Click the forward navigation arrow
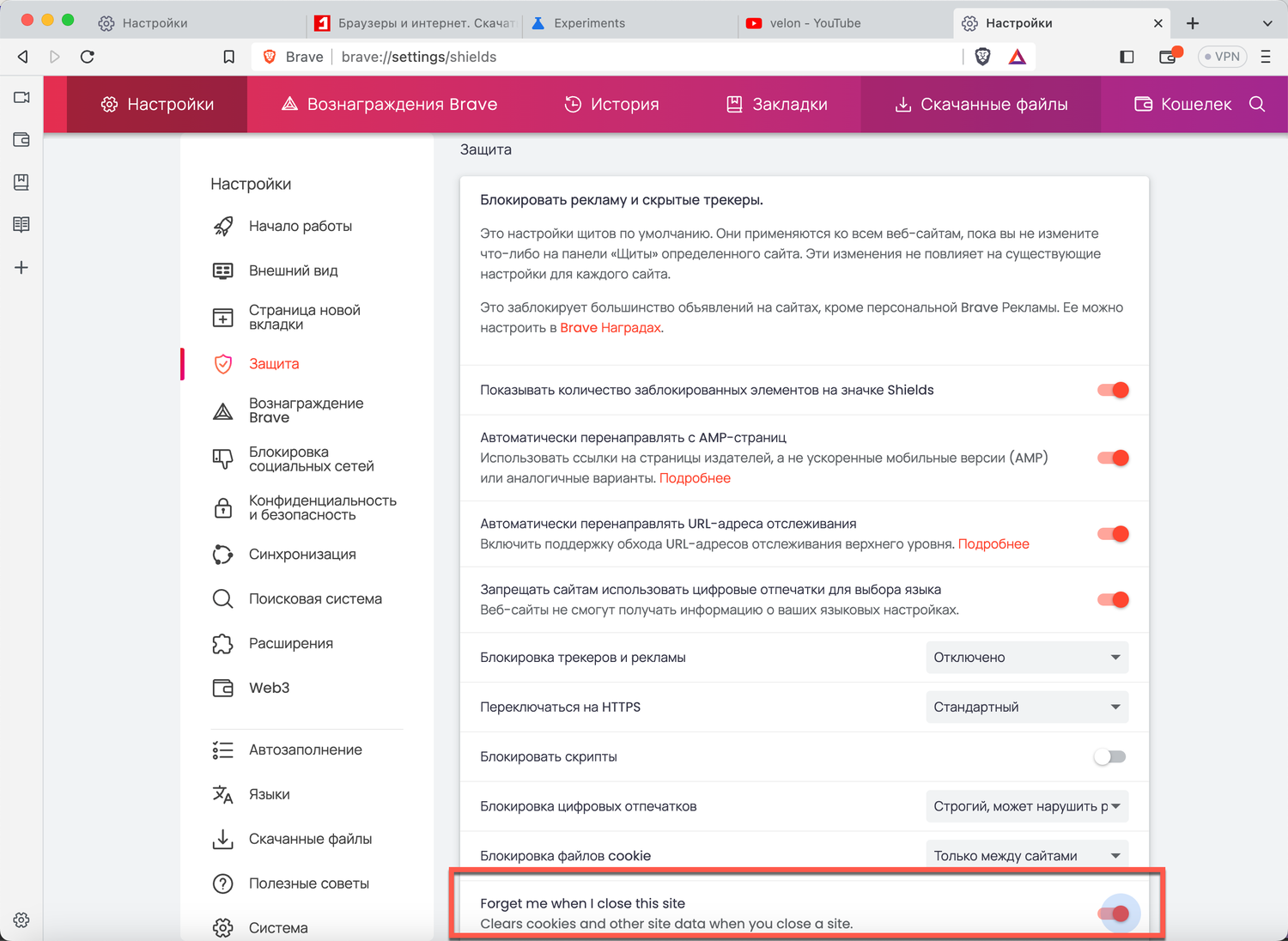The height and width of the screenshot is (941, 1288). tap(55, 57)
